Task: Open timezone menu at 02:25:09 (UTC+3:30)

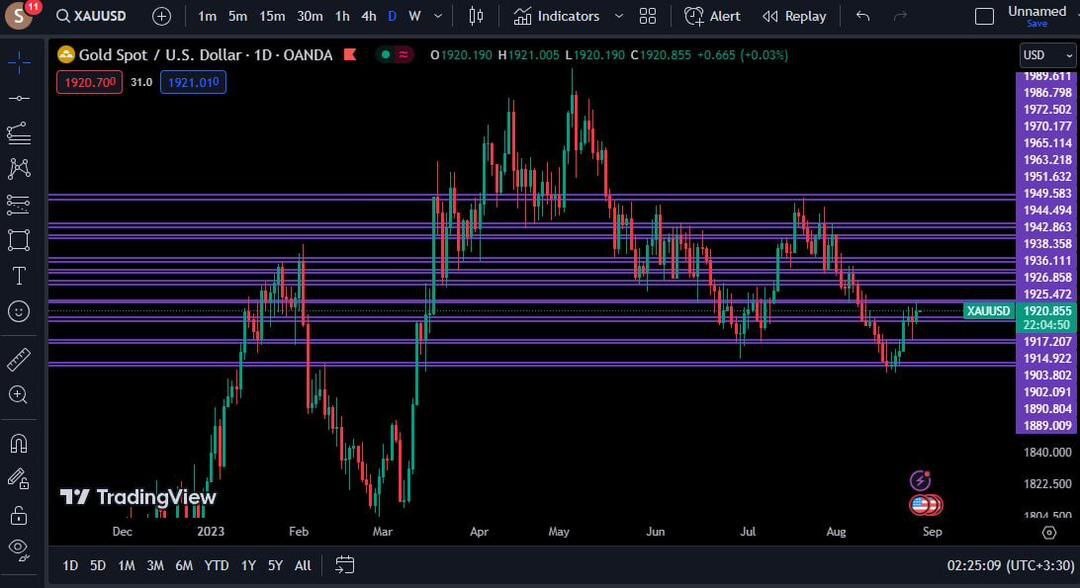Action: (1010, 565)
